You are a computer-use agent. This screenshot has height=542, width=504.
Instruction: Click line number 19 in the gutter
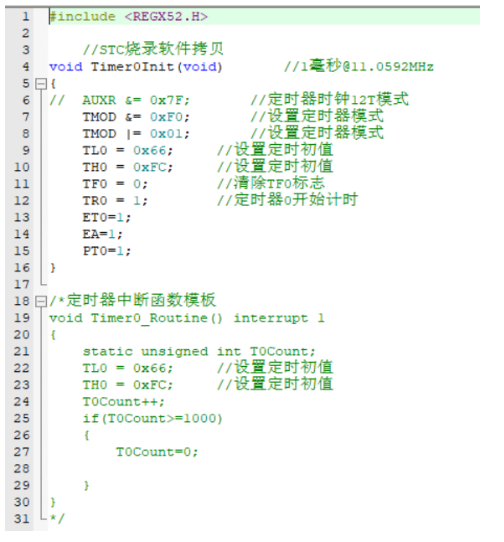click(21, 318)
